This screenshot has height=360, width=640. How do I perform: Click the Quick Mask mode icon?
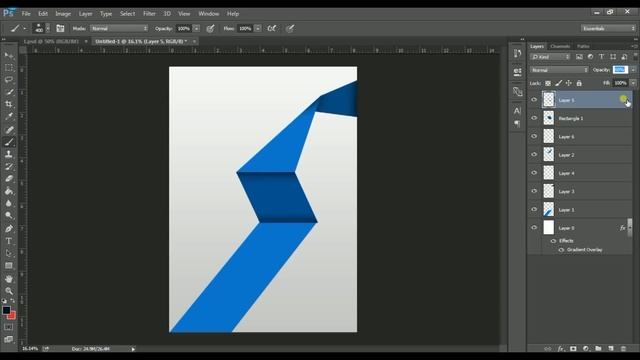pyautogui.click(x=8, y=327)
